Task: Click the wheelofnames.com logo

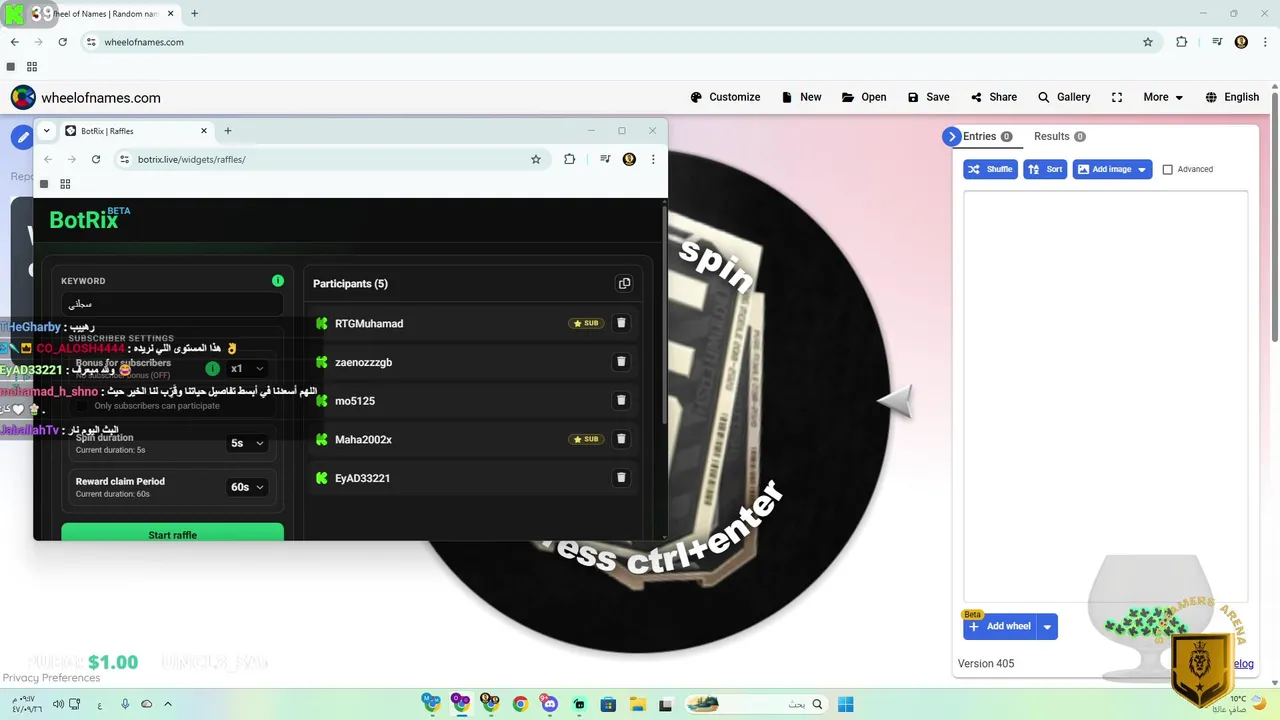Action: (85, 97)
